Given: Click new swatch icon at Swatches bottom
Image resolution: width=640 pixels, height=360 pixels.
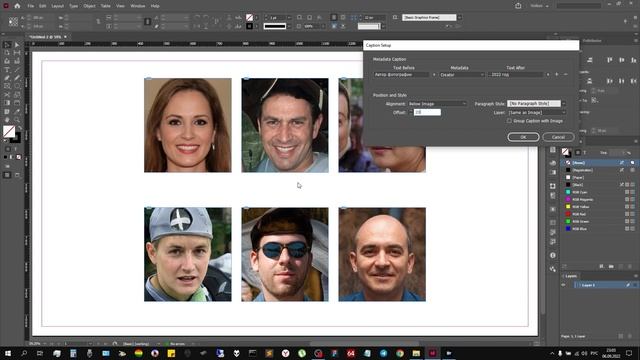Looking at the screenshot, I should [x=621, y=266].
